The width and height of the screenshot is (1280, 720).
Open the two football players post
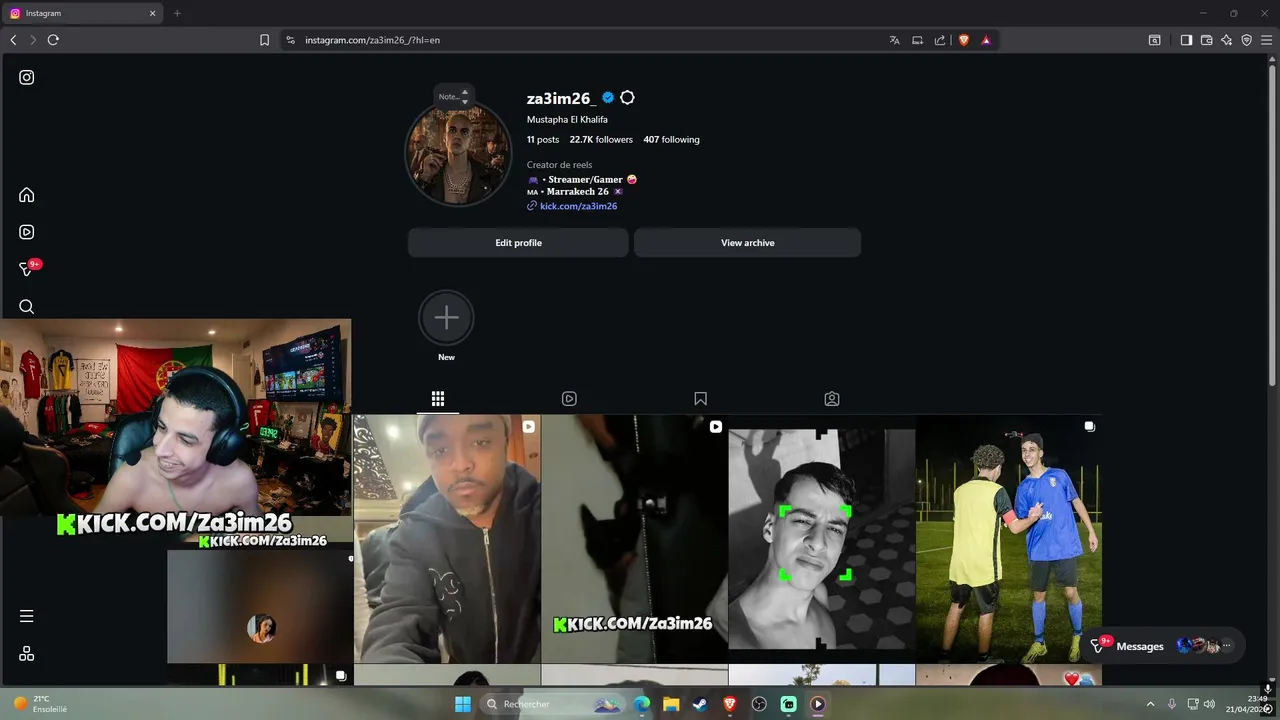click(1009, 538)
